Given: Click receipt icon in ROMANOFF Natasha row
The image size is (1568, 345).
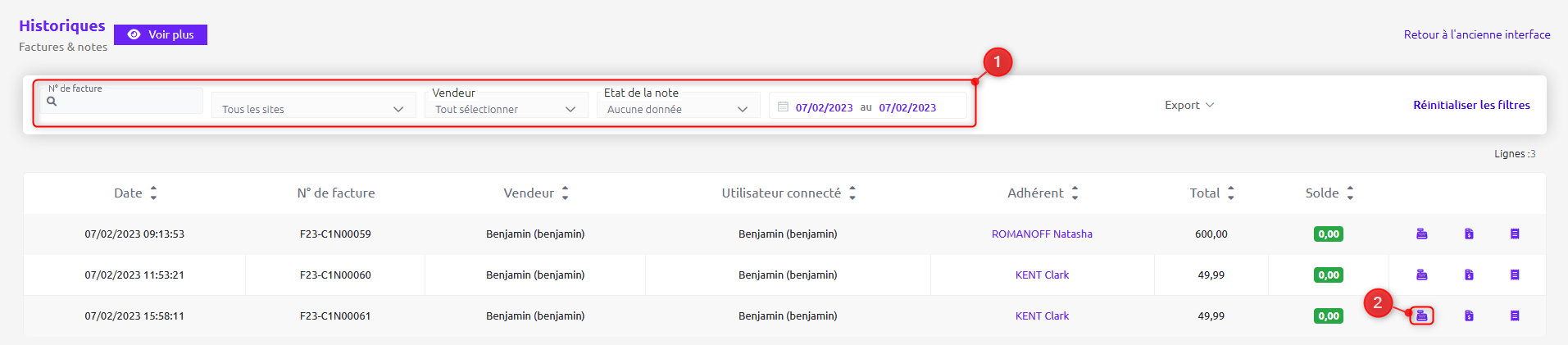Looking at the screenshot, I should [x=1515, y=234].
